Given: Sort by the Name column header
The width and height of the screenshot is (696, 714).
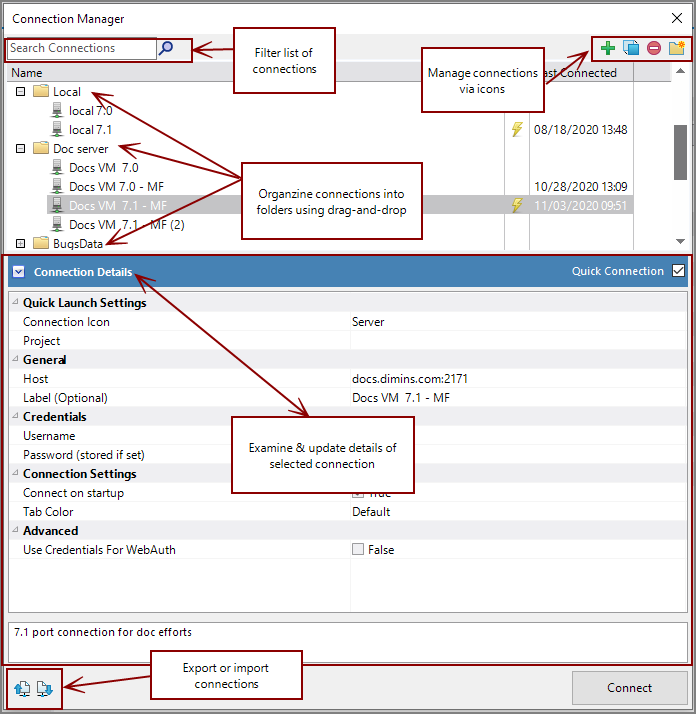Looking at the screenshot, I should tap(27, 73).
